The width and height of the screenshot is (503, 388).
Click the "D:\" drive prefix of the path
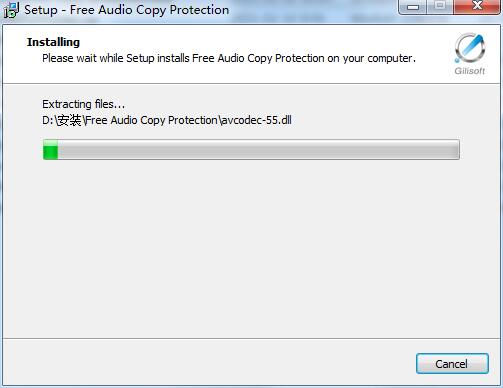point(49,120)
